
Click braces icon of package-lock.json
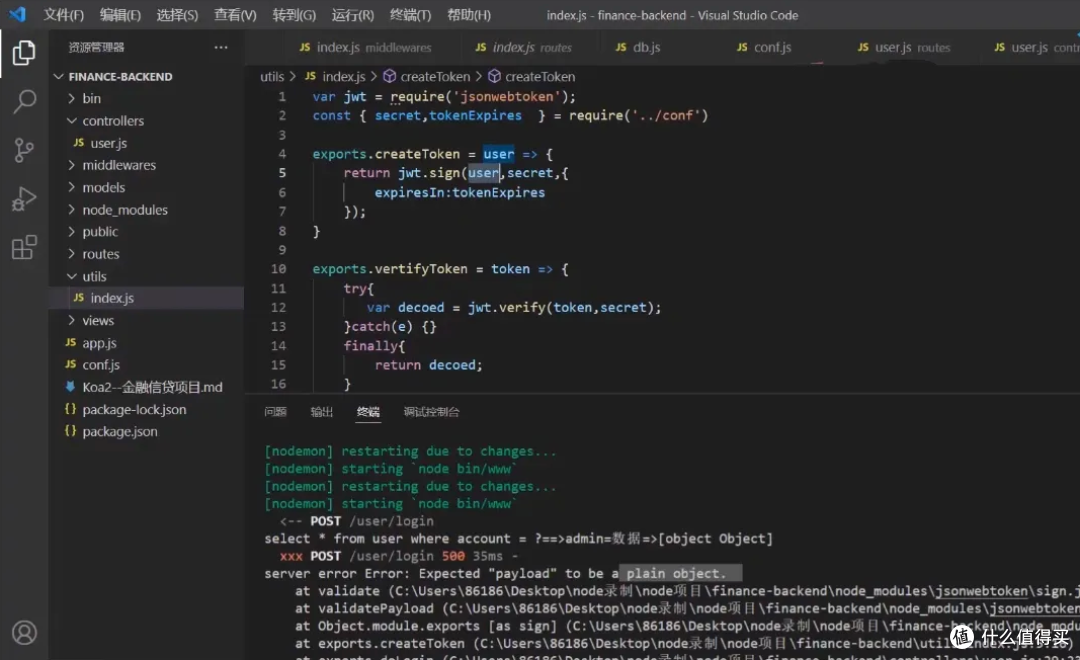pos(70,409)
